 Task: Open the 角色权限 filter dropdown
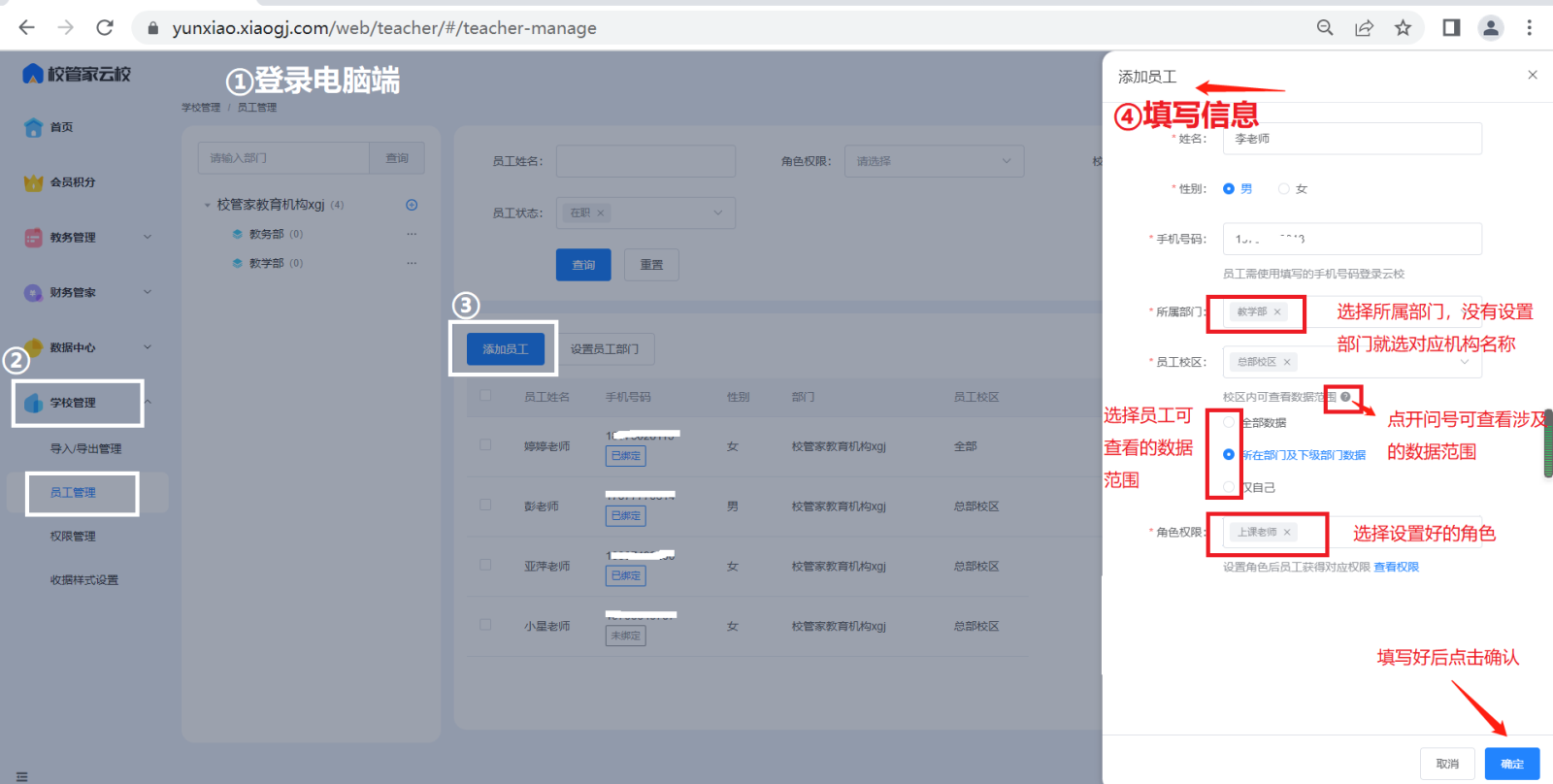(x=934, y=161)
